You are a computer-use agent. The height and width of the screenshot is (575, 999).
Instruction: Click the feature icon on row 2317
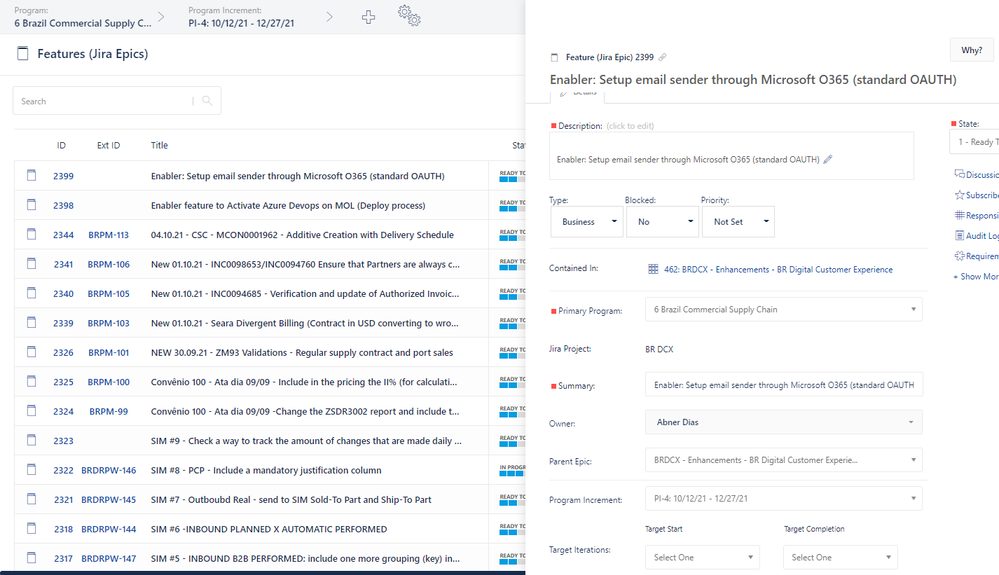click(31, 557)
